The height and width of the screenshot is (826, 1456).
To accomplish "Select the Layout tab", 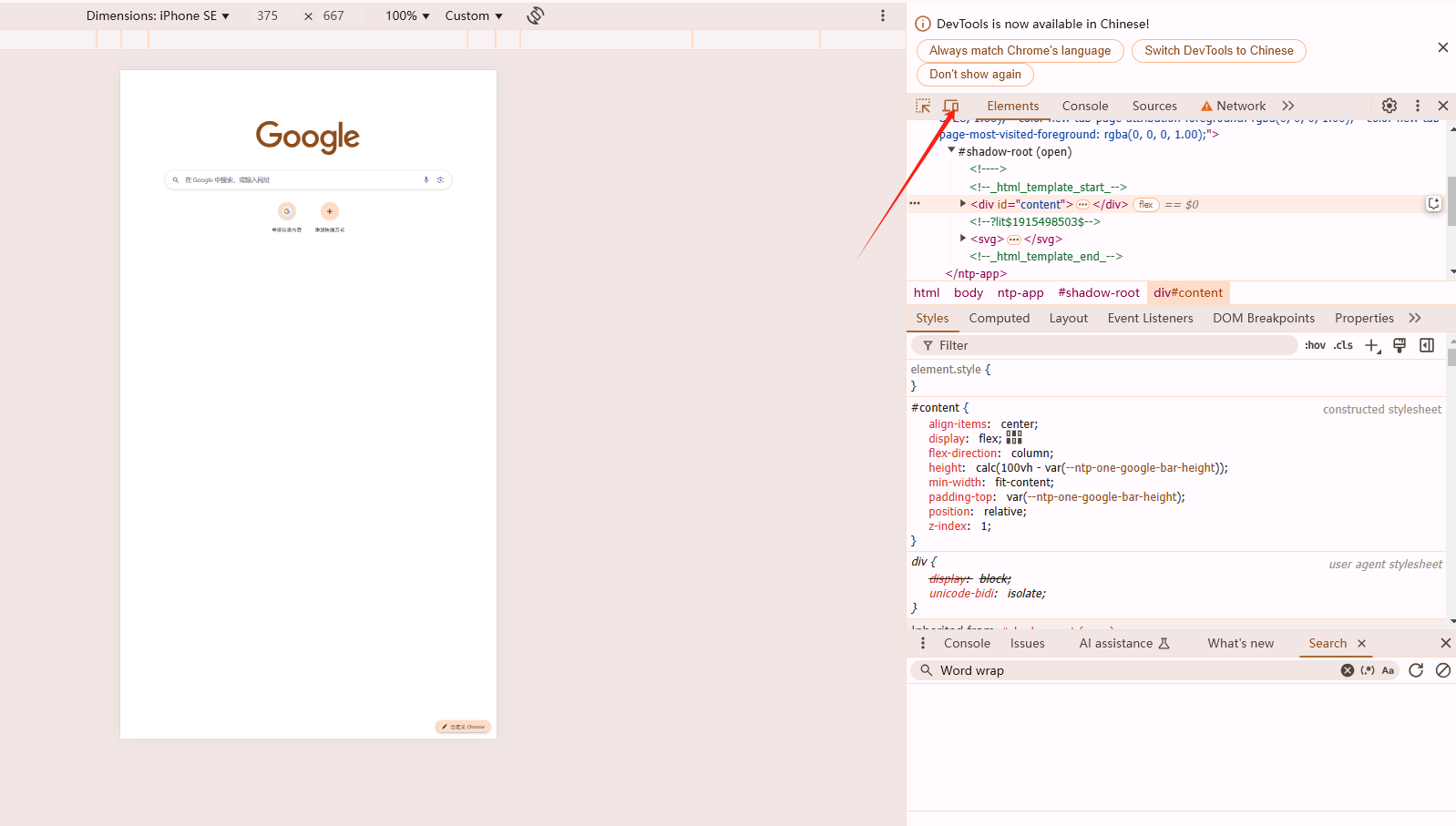I will pyautogui.click(x=1068, y=318).
